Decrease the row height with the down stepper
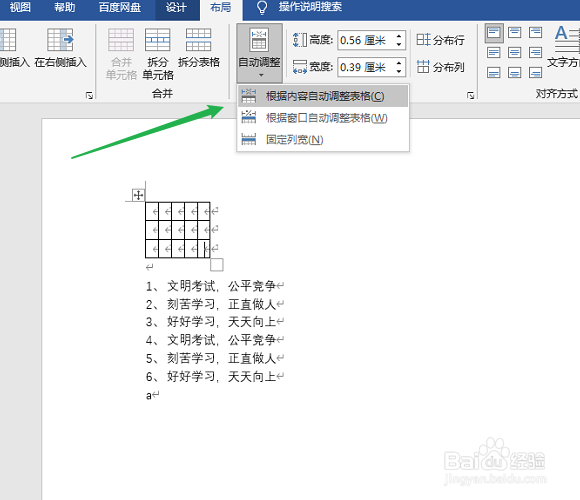 pyautogui.click(x=399, y=44)
